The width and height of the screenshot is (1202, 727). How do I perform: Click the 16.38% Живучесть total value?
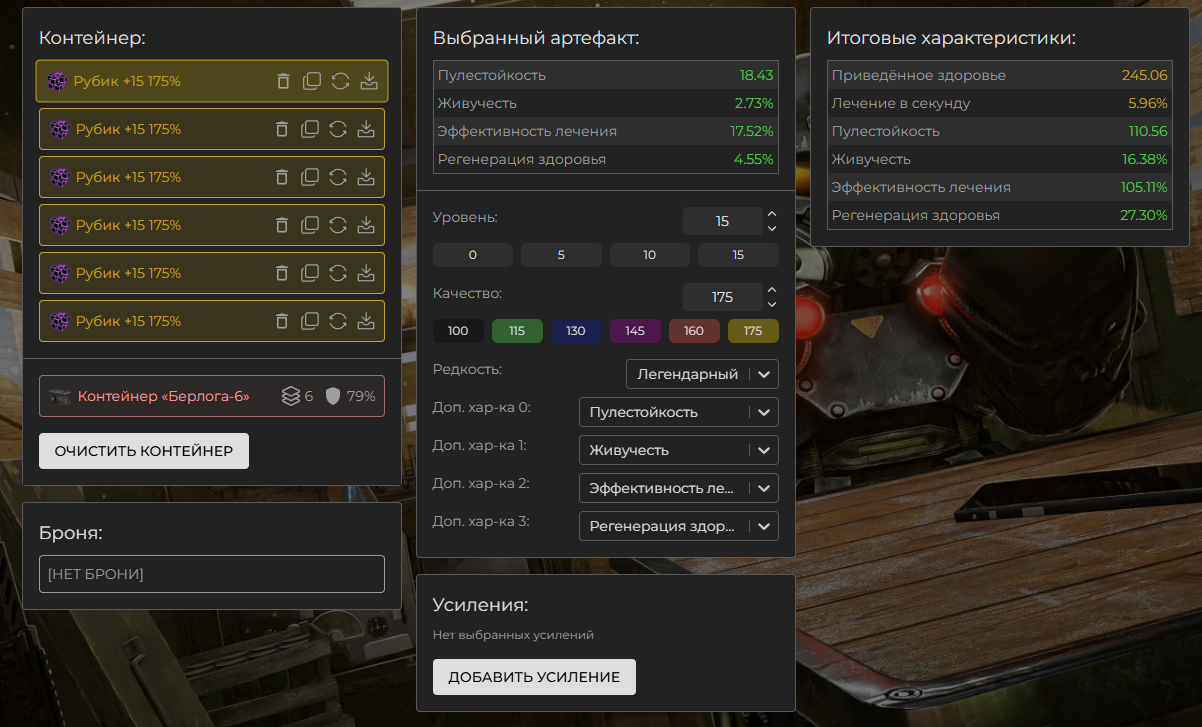click(1145, 159)
